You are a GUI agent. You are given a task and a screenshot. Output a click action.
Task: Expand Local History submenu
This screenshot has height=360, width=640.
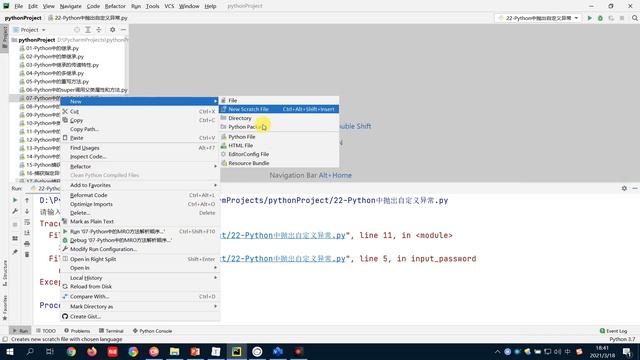click(140, 278)
